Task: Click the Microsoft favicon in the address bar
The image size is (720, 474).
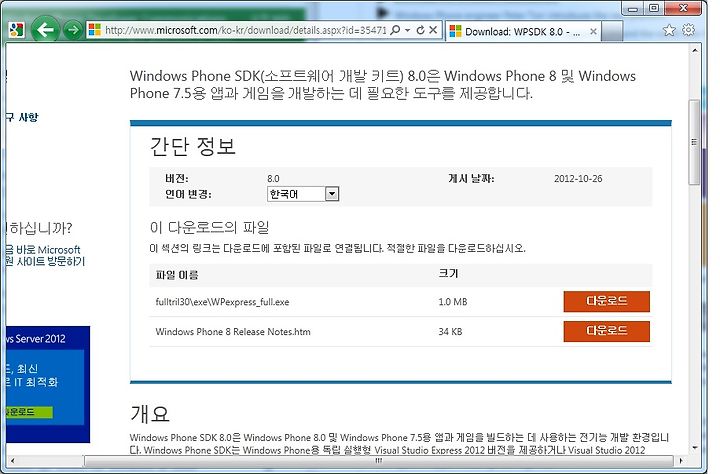Action: point(95,30)
